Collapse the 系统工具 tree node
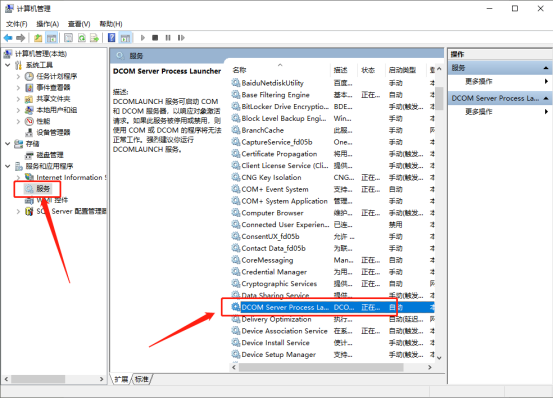Viewport: 553px width, 398px height. tap(8, 65)
